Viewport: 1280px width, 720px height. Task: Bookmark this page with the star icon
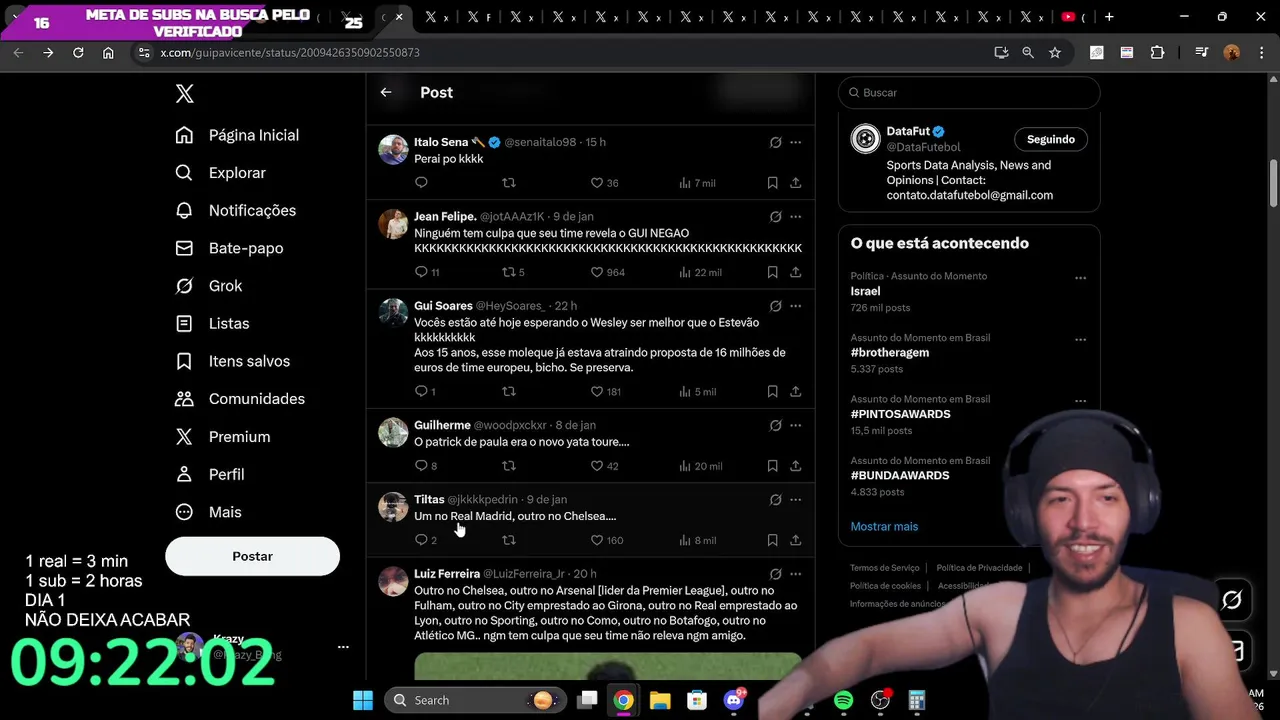pos(1054,53)
